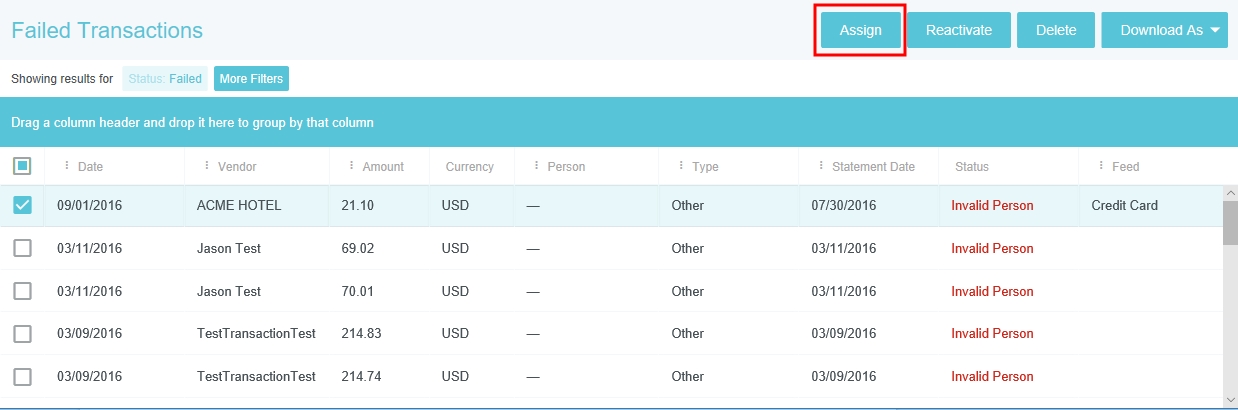The height and width of the screenshot is (410, 1238).
Task: Open the Date column menu icon
Action: [x=67, y=166]
